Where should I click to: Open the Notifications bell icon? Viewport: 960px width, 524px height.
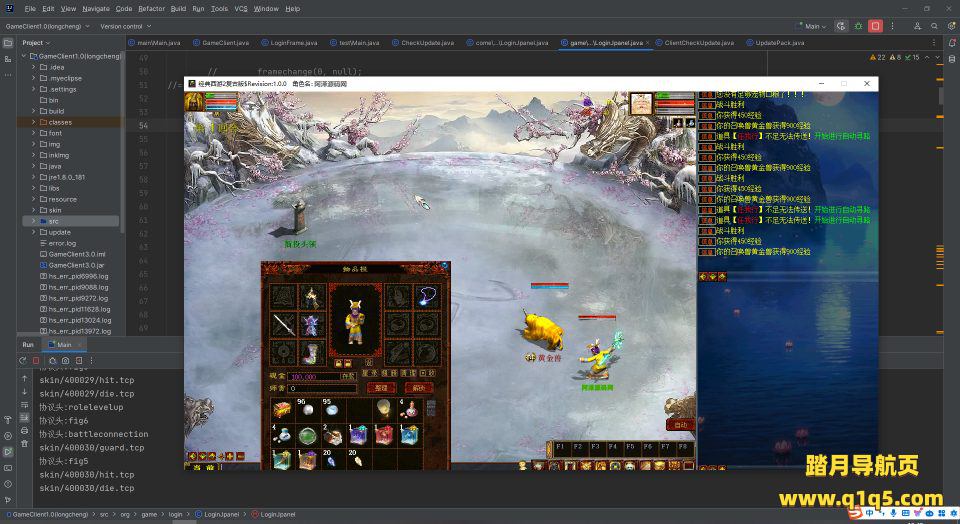(952, 43)
